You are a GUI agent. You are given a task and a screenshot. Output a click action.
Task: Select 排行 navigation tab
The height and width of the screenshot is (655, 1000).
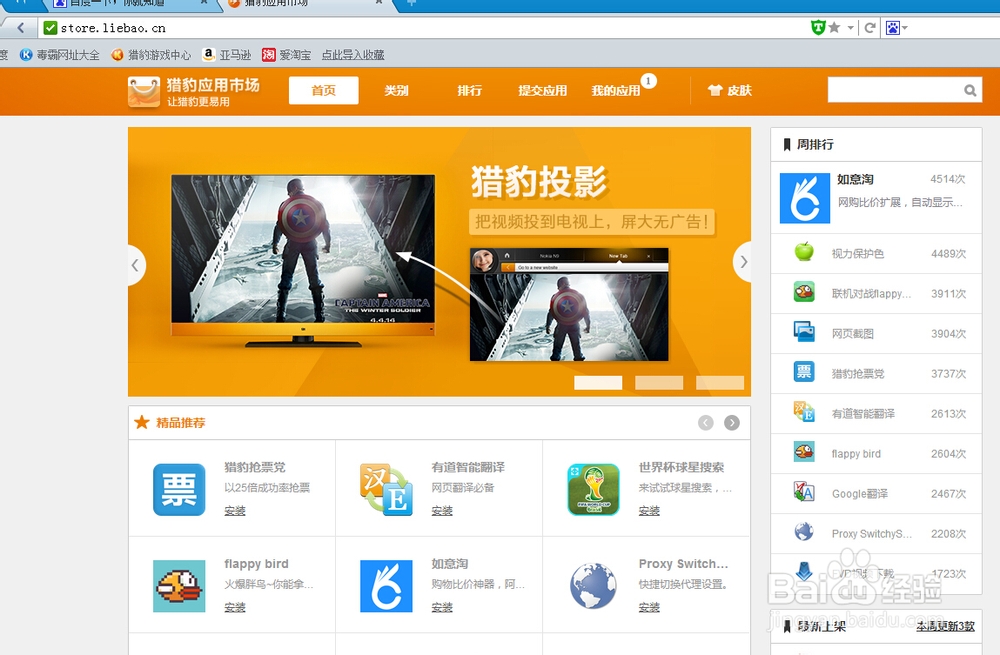point(469,91)
